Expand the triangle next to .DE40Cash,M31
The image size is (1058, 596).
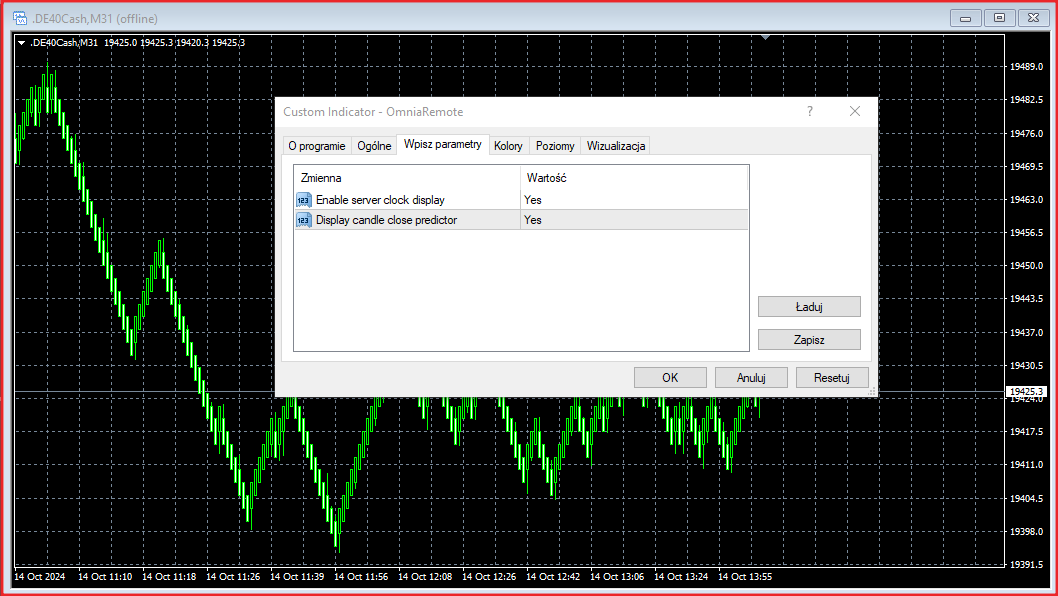click(21, 42)
